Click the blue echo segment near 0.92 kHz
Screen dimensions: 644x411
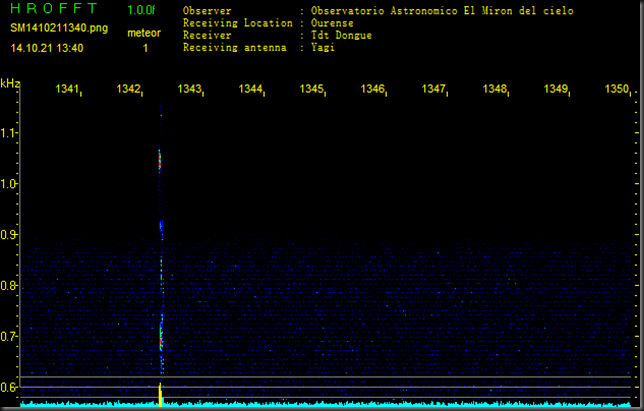[161, 225]
